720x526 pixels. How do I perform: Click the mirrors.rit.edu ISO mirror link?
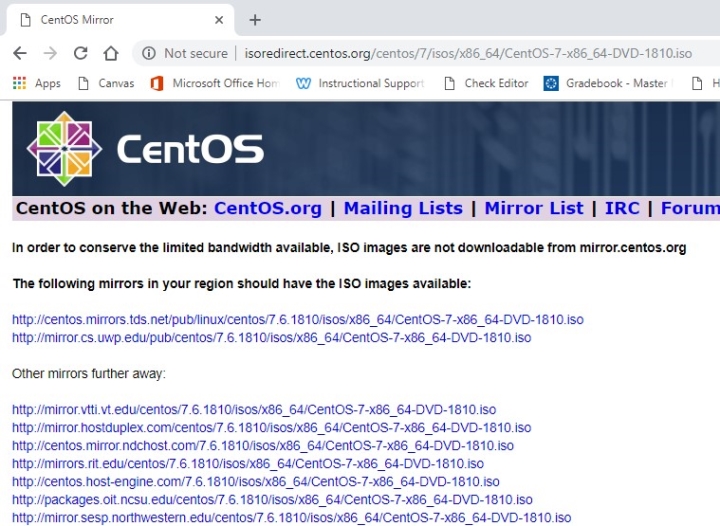[247, 464]
